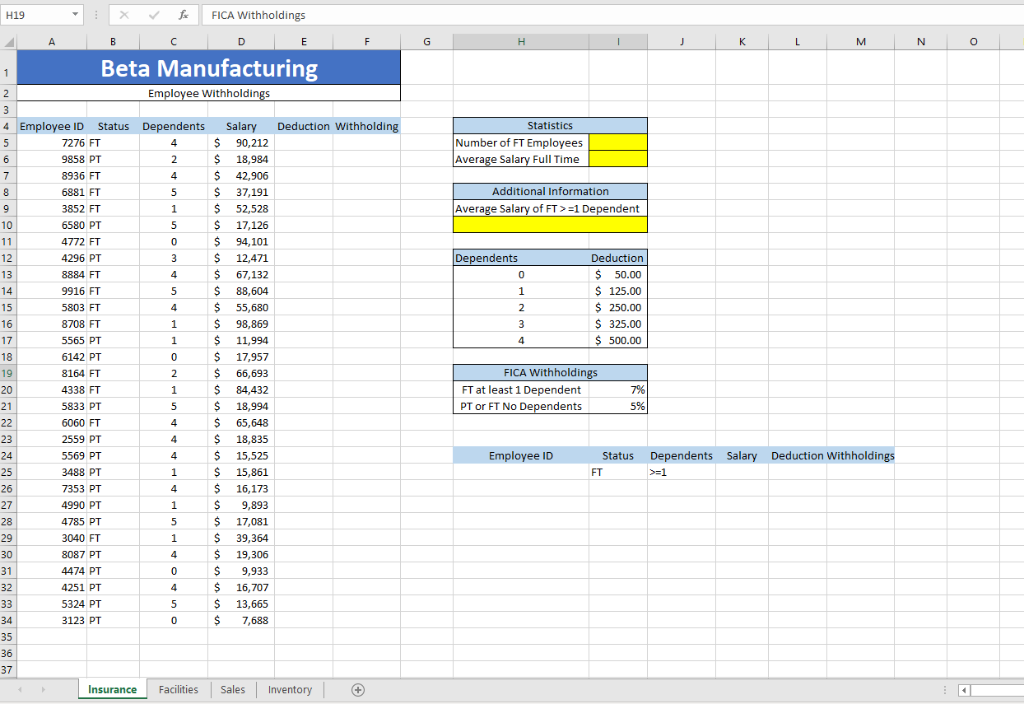Click the Statistics header cell

[549, 125]
